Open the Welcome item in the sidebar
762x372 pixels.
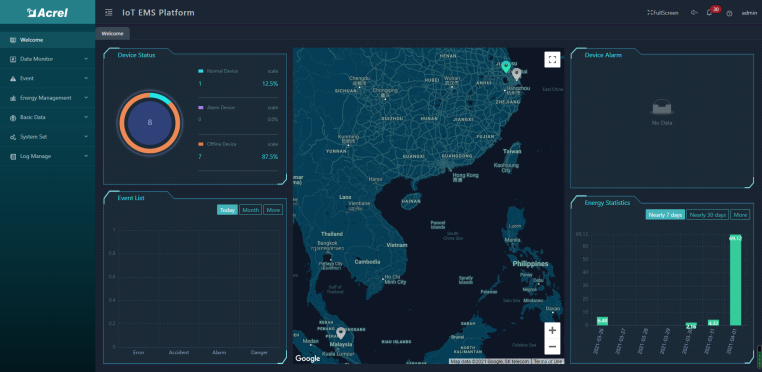pyautogui.click(x=48, y=40)
